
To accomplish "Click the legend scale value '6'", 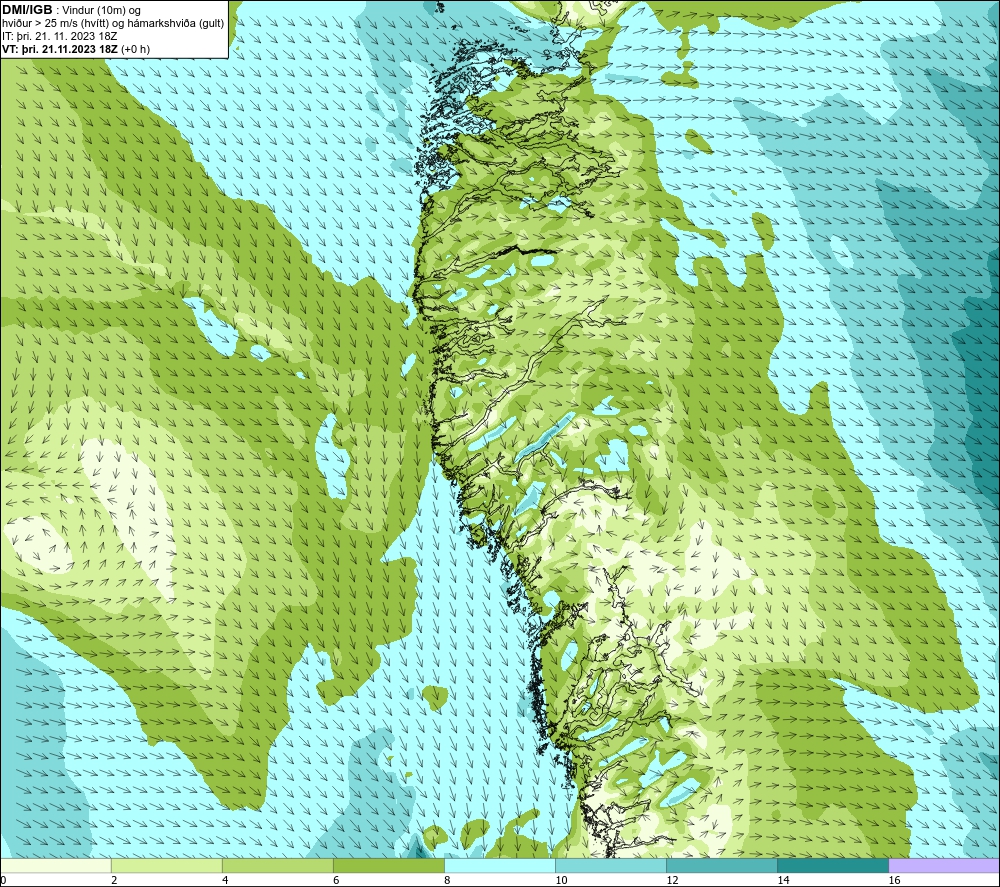I will click(336, 881).
